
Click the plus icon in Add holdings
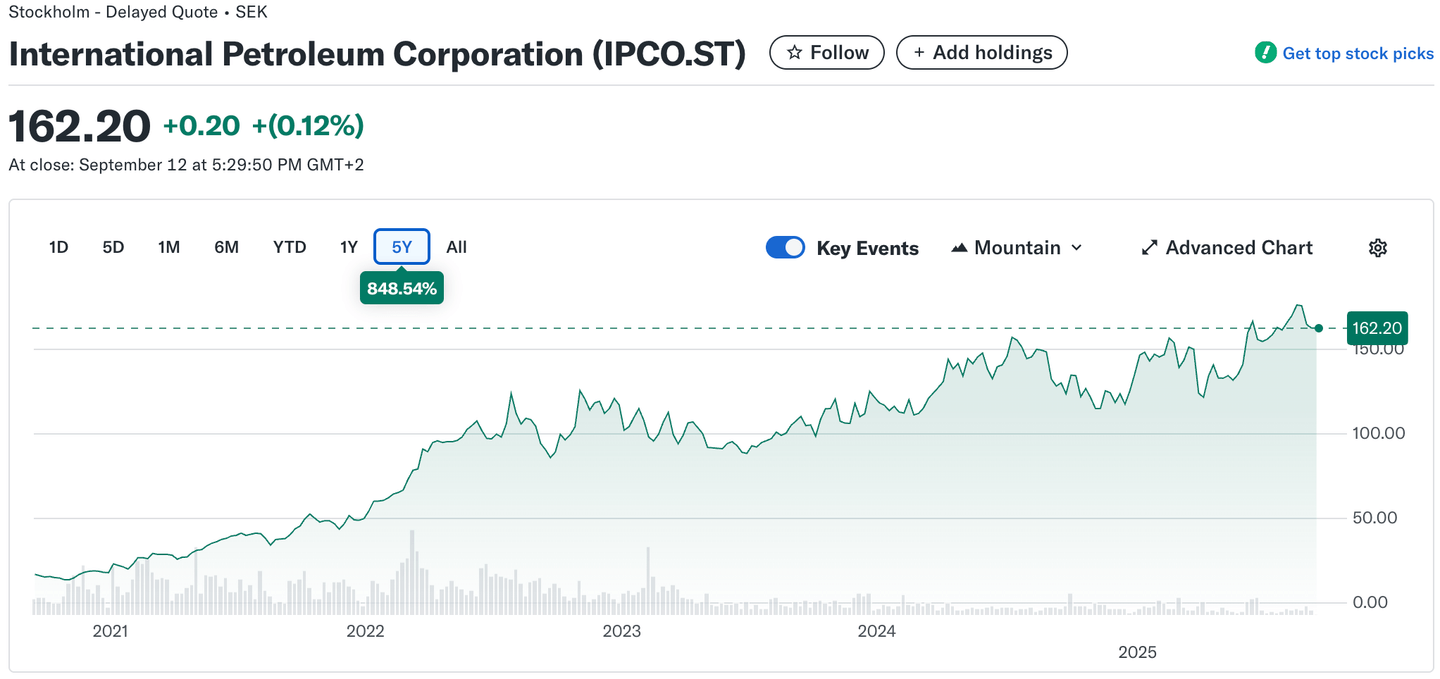coord(919,53)
